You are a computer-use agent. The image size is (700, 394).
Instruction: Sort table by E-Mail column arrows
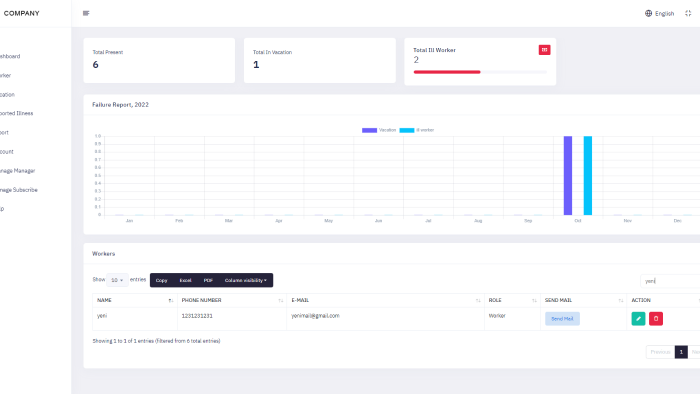(478, 301)
